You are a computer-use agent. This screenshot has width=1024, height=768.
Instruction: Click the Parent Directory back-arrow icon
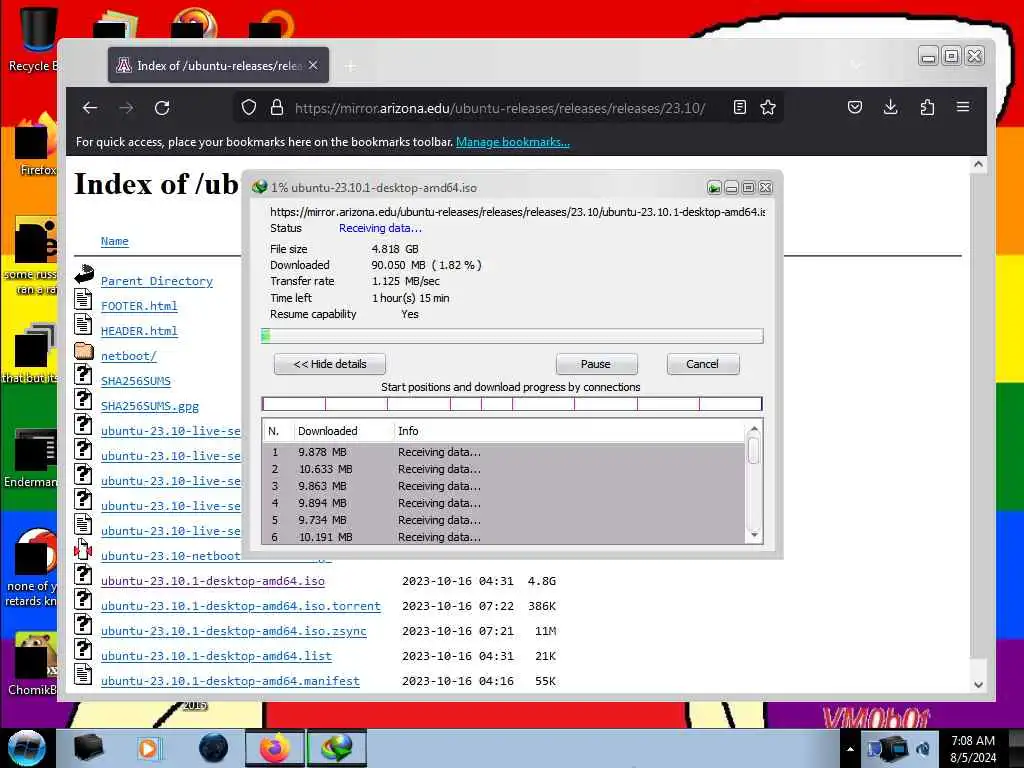point(84,274)
